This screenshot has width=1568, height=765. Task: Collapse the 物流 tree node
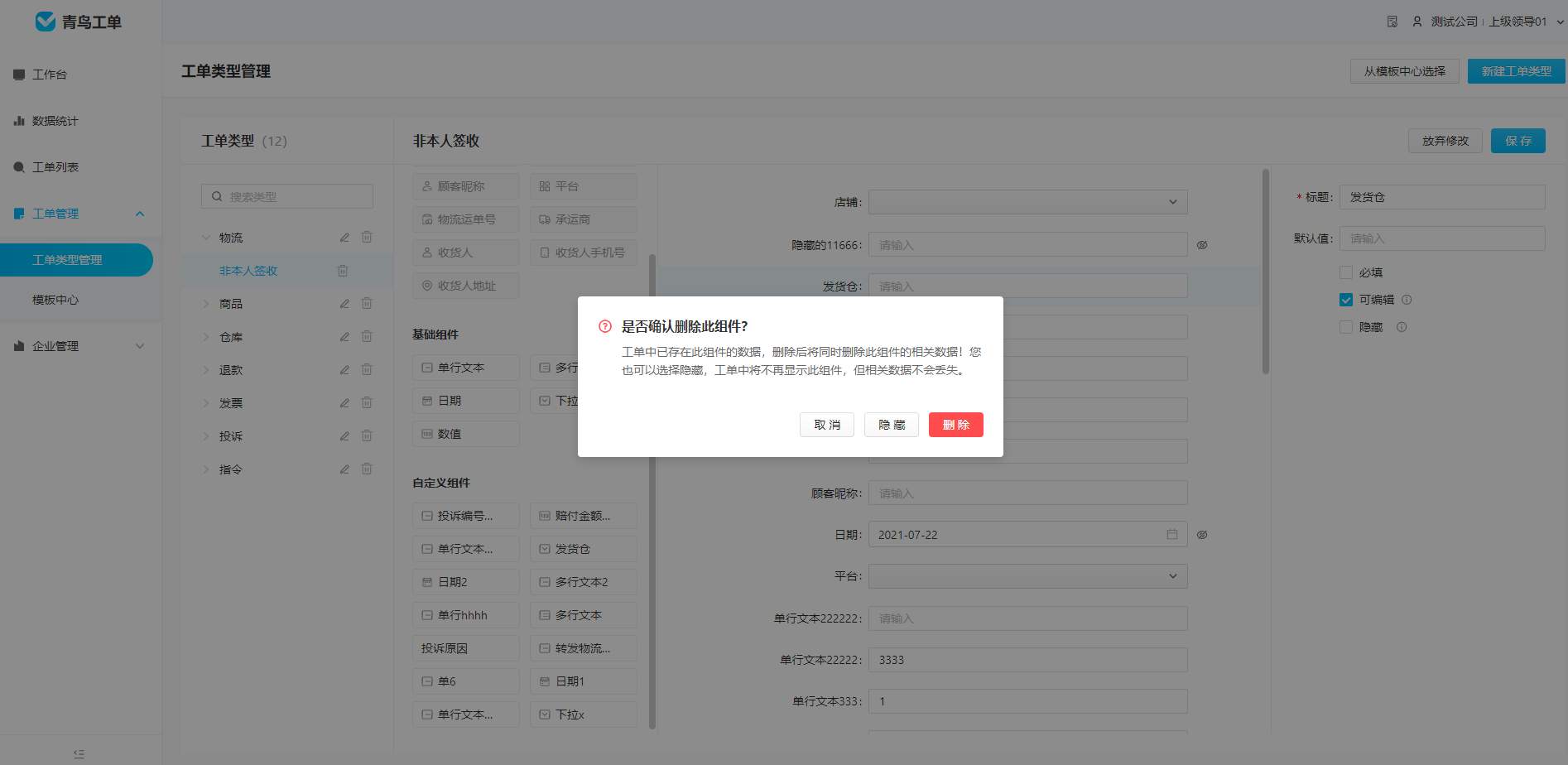coord(206,238)
